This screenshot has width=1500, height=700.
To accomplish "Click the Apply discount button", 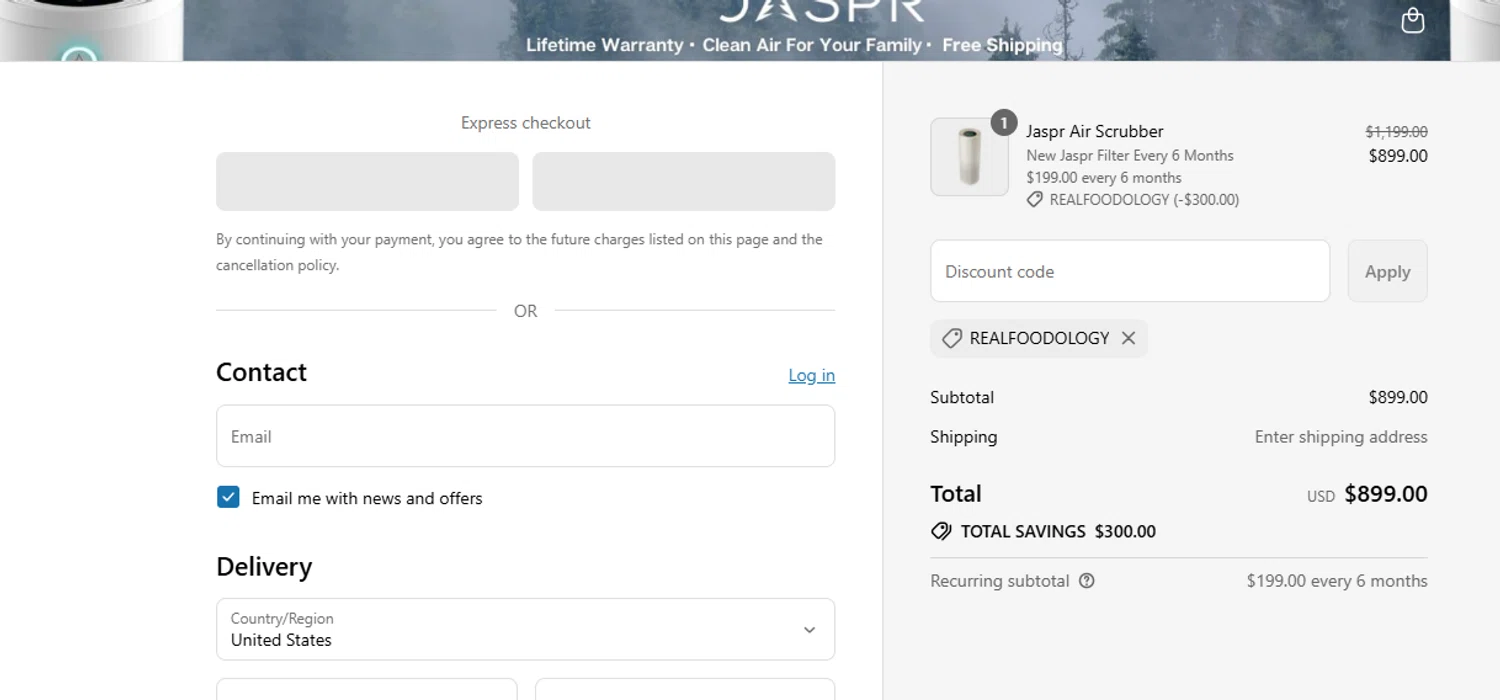I will coord(1387,271).
